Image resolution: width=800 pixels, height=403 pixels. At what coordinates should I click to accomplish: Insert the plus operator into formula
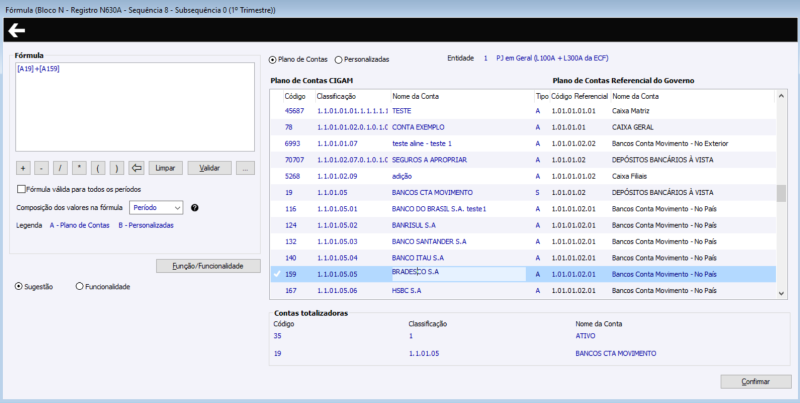24,168
